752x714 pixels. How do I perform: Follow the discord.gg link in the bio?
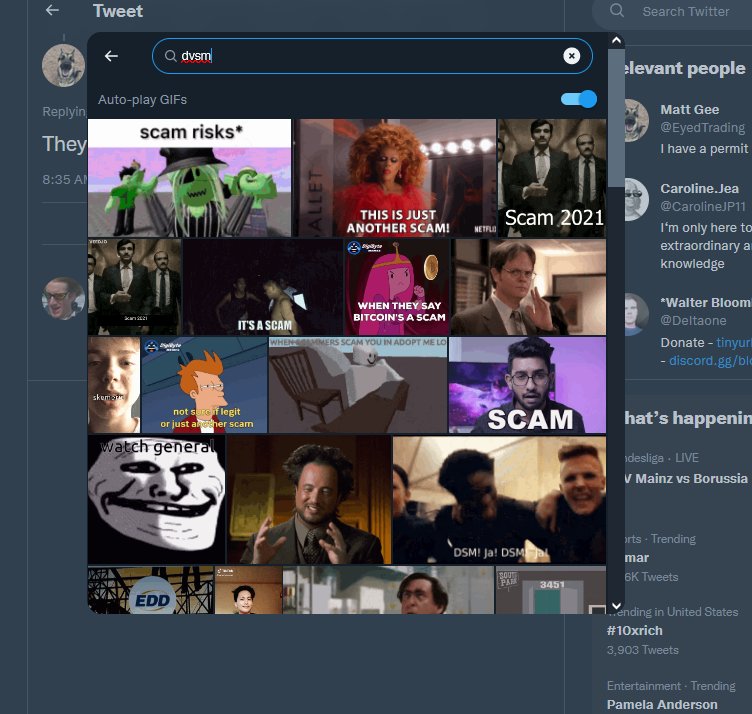click(710, 361)
